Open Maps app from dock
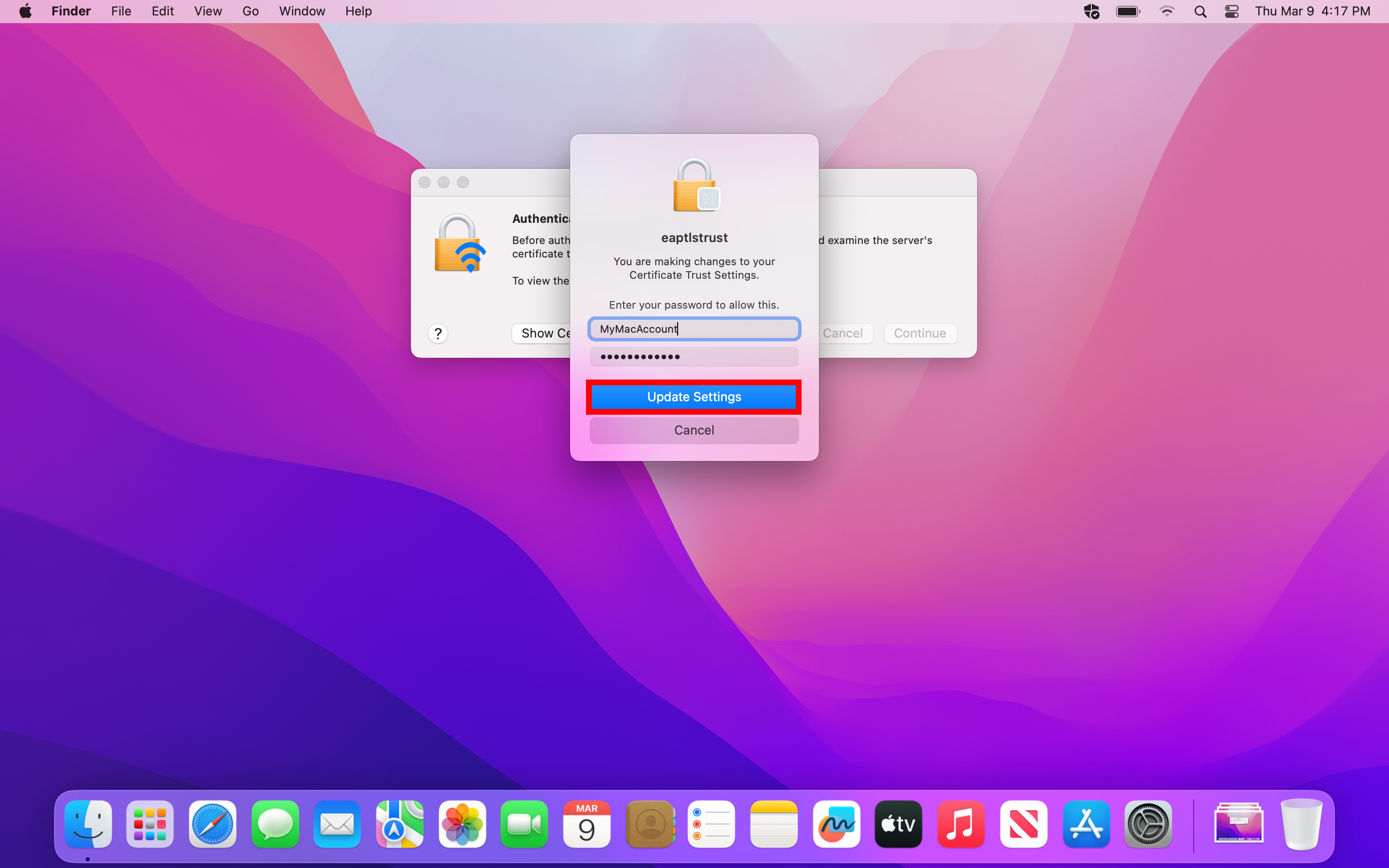The image size is (1389, 868). [399, 824]
